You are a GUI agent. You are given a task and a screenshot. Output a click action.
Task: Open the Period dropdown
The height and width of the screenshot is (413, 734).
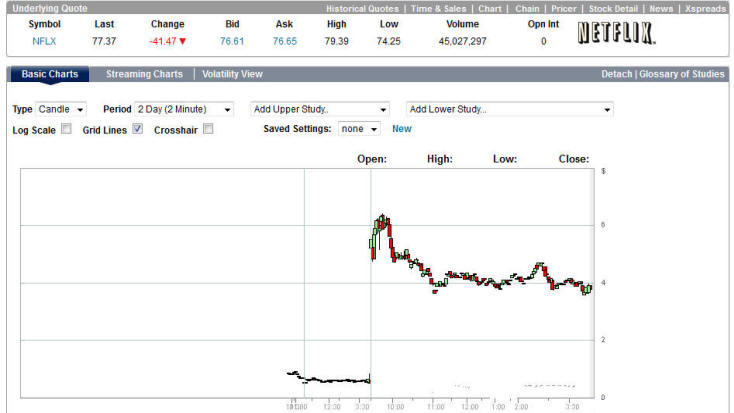pos(184,109)
